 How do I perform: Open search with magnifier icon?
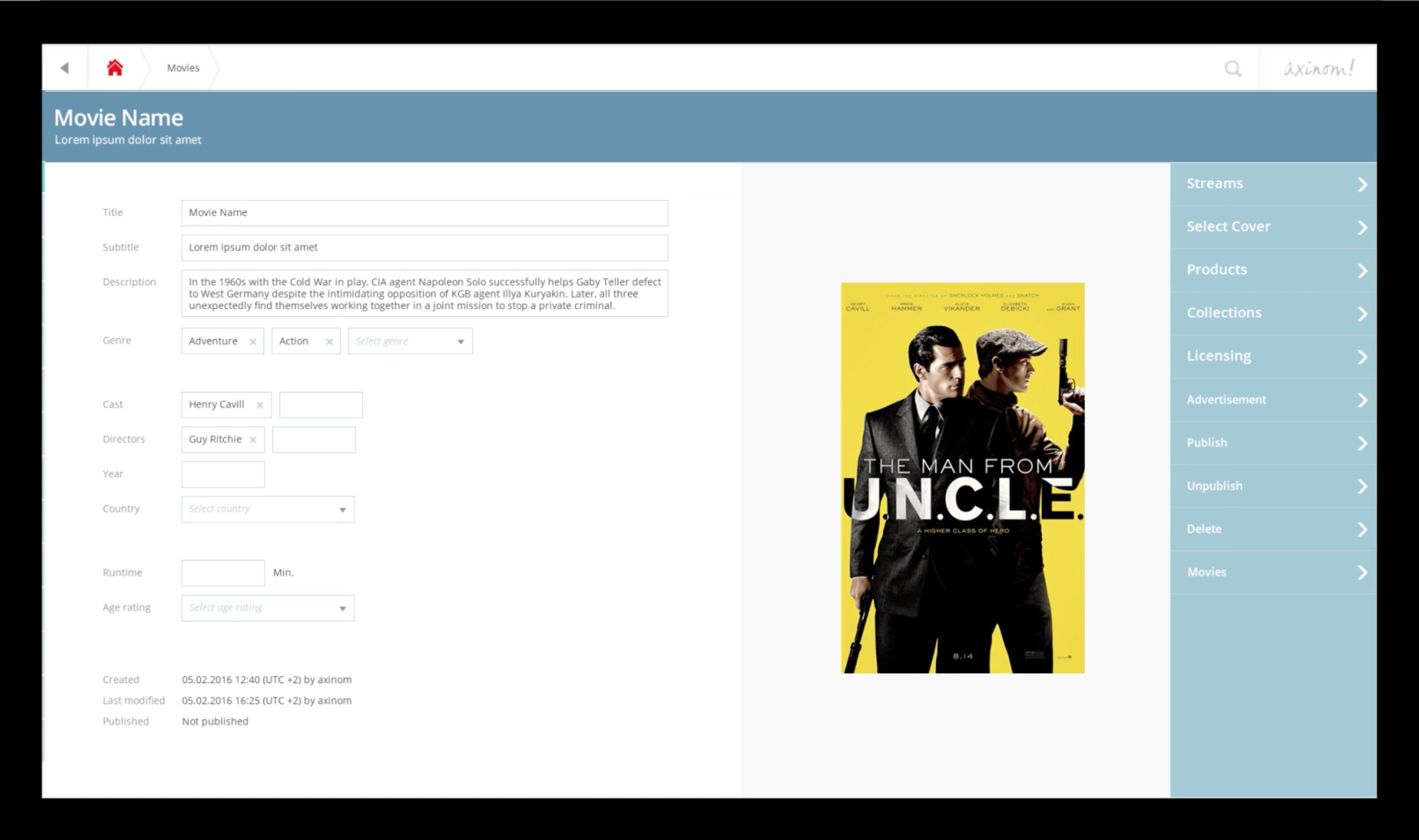click(1233, 69)
